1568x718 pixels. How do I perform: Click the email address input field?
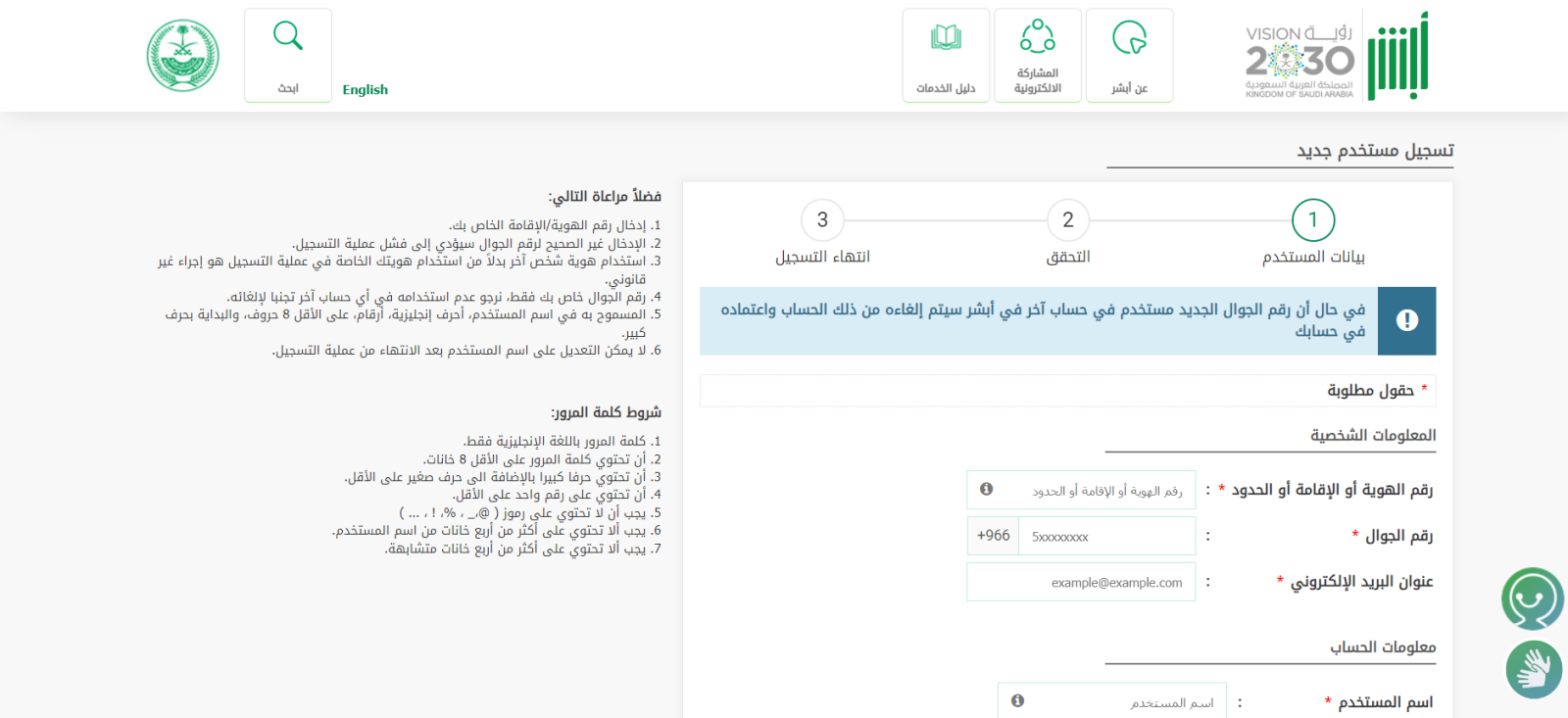1081,582
